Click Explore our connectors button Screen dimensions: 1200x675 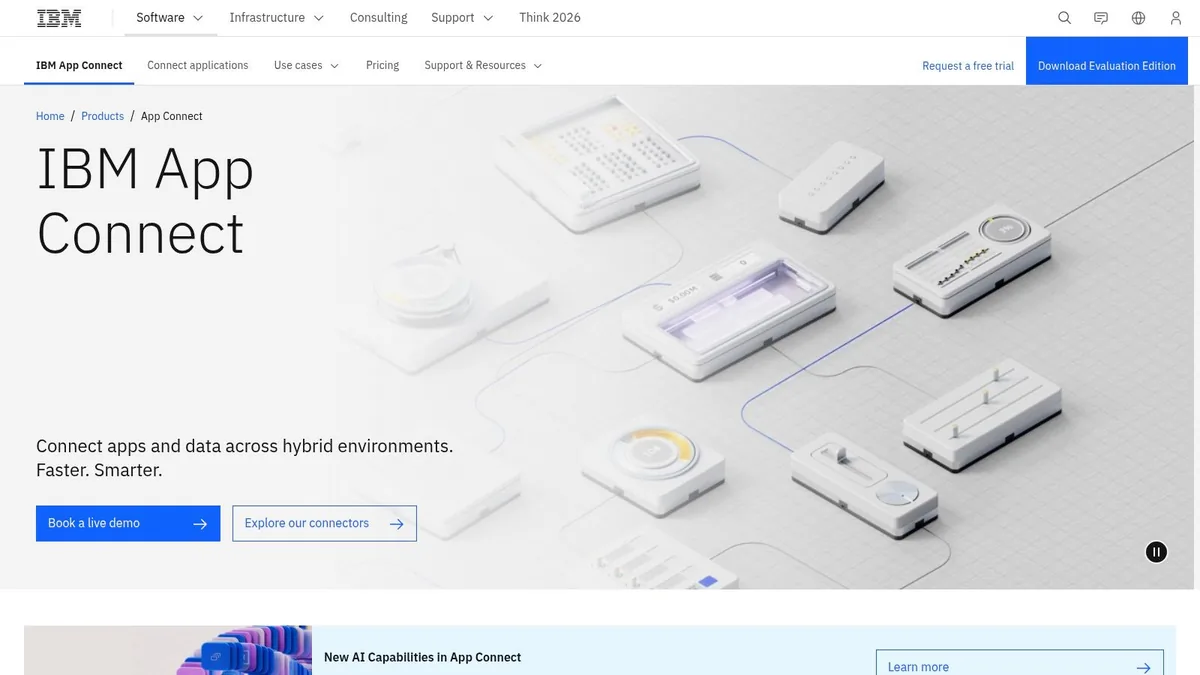click(324, 523)
